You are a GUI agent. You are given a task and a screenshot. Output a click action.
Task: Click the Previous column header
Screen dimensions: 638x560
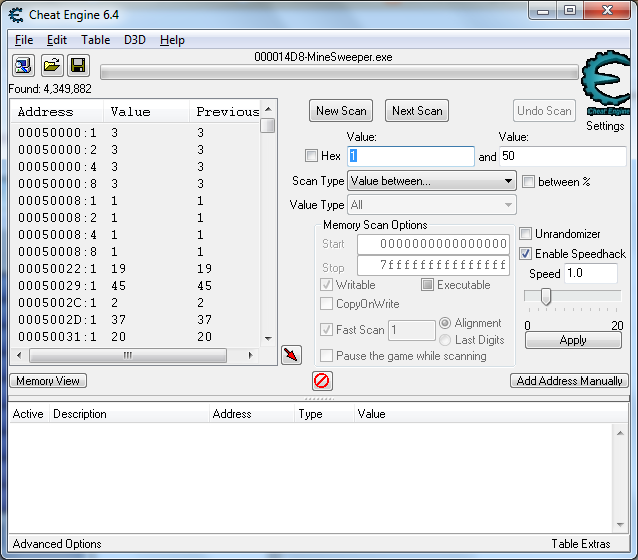coord(225,112)
